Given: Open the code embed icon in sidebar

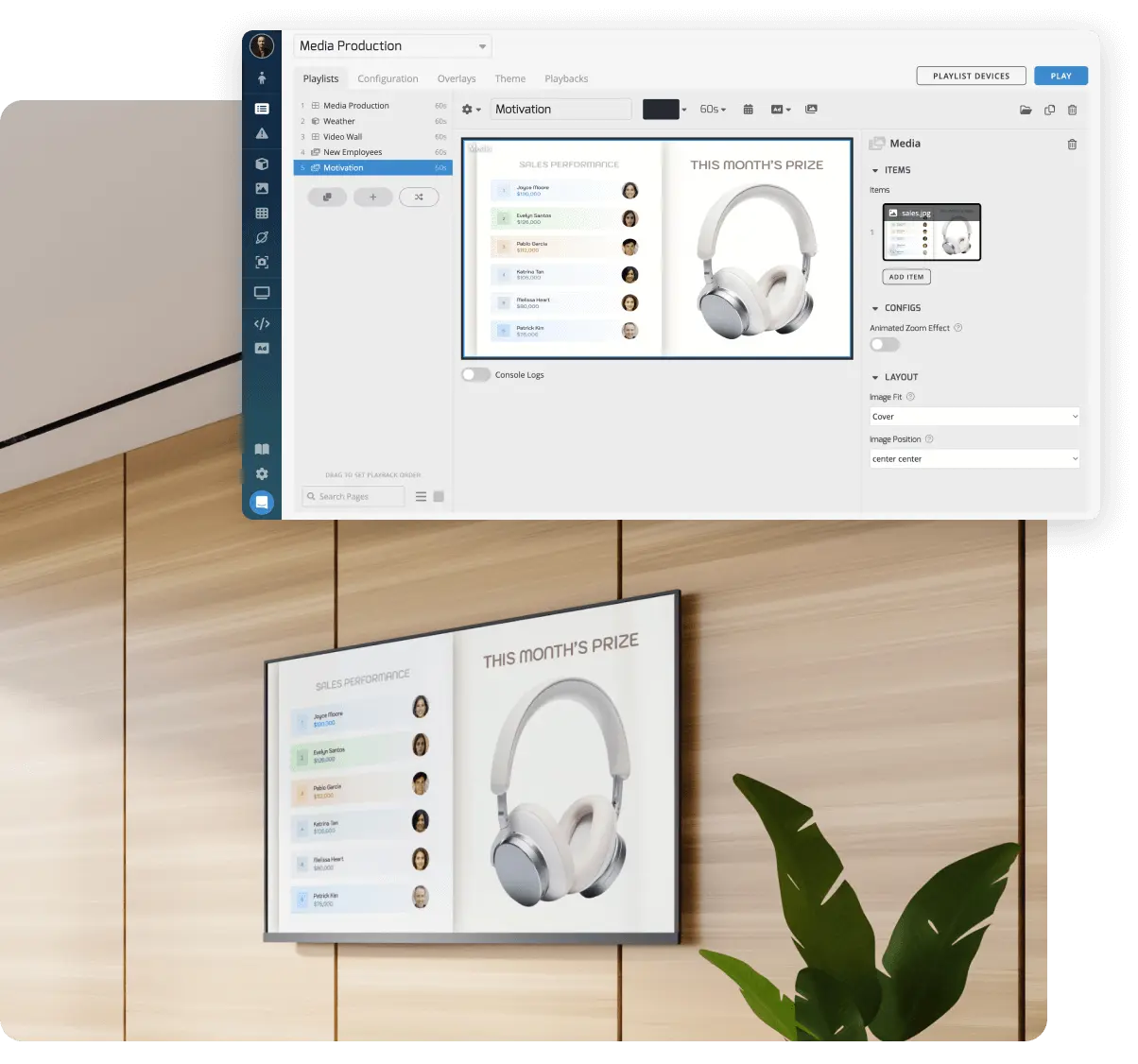Looking at the screenshot, I should pos(262,324).
